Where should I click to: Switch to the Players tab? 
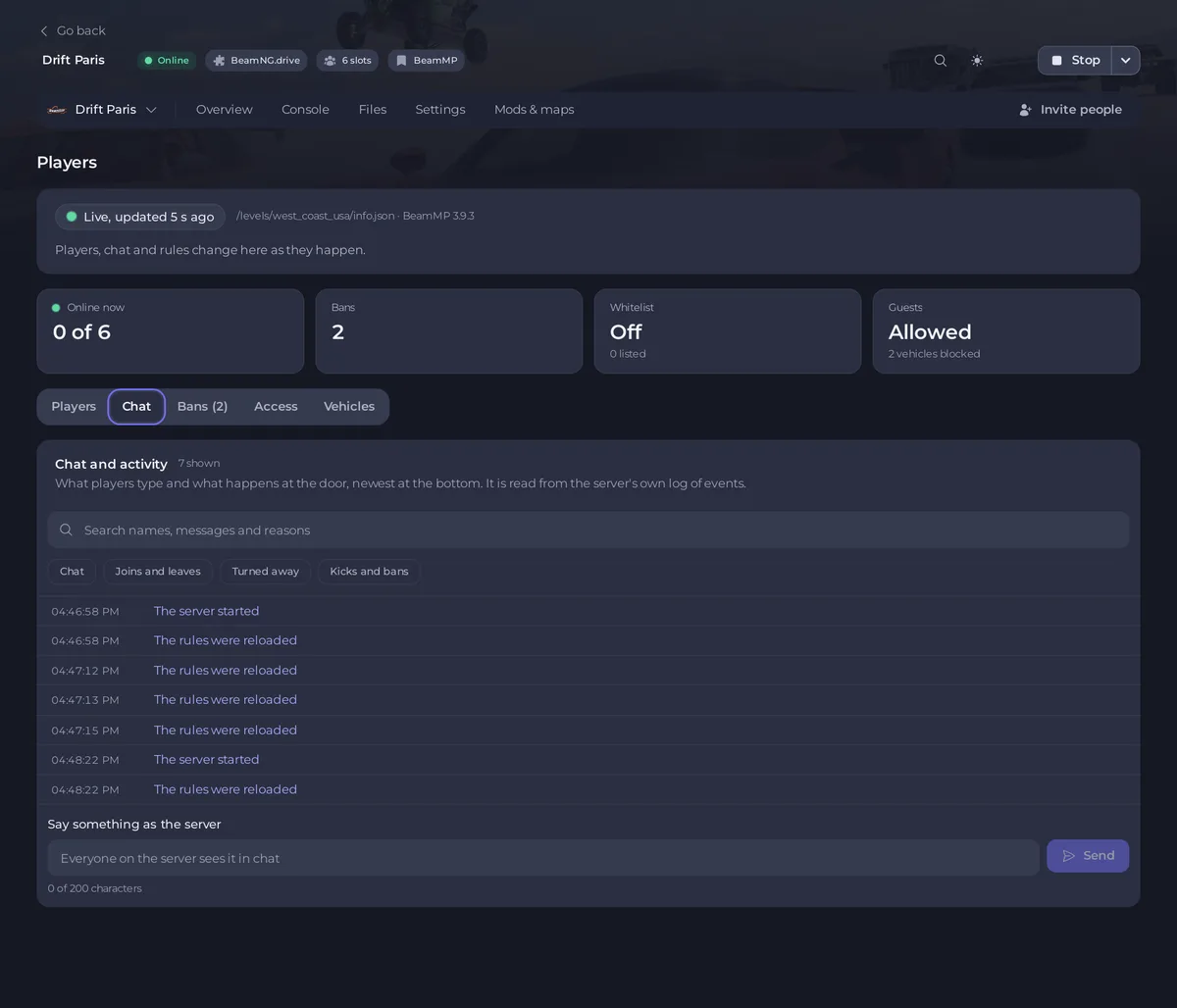[74, 407]
